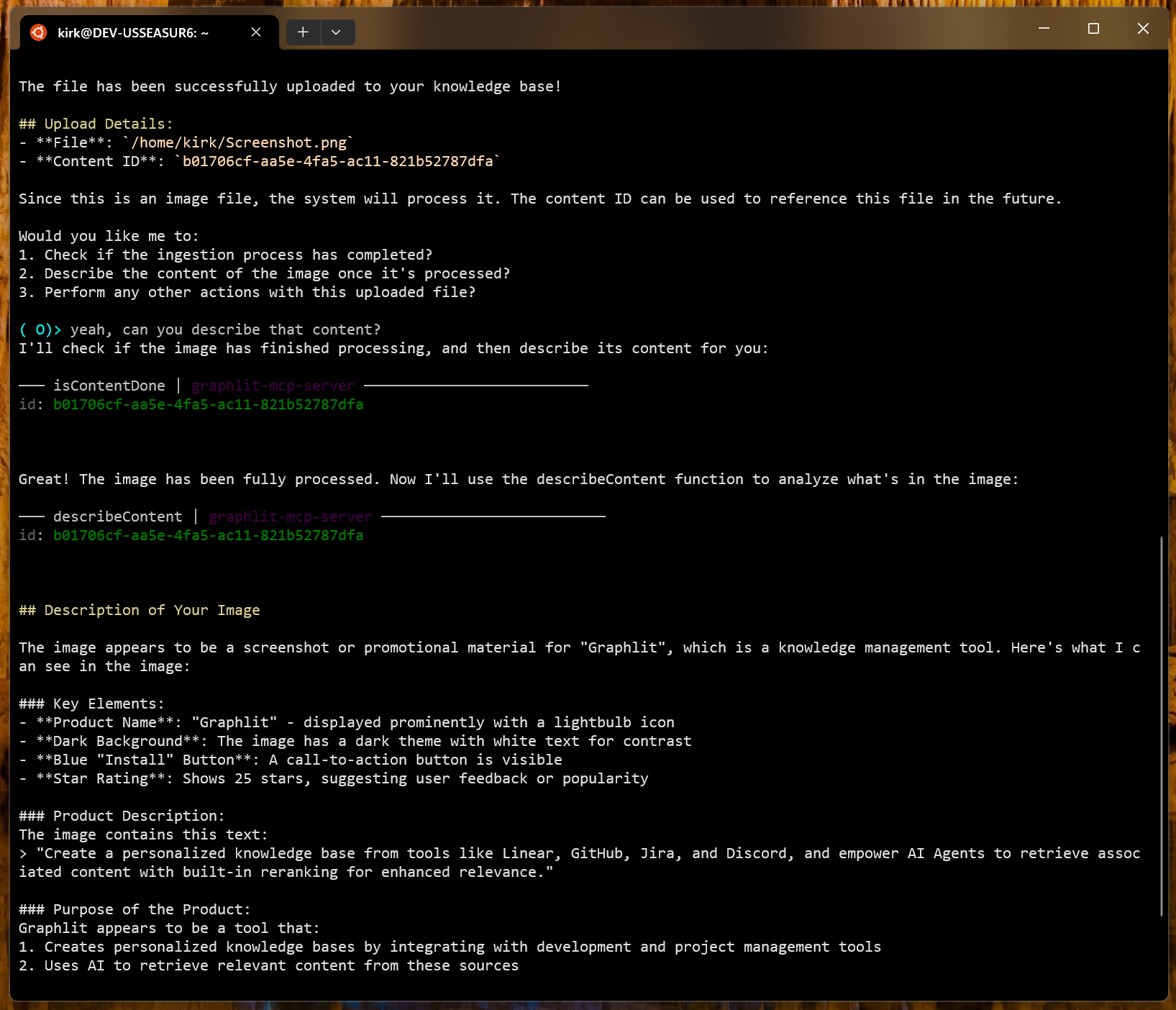Click '1. Creates personalized knowledge bases' line
The image size is (1176, 1010).
[x=450, y=947]
